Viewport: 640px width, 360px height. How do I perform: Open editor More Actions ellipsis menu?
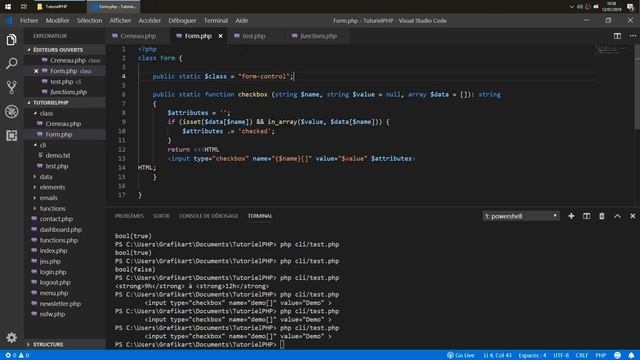point(633,36)
